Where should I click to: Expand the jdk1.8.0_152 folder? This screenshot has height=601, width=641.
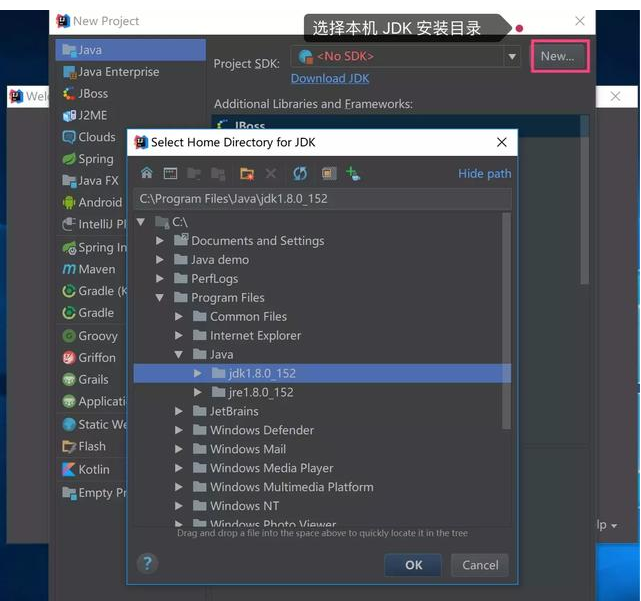(198, 373)
